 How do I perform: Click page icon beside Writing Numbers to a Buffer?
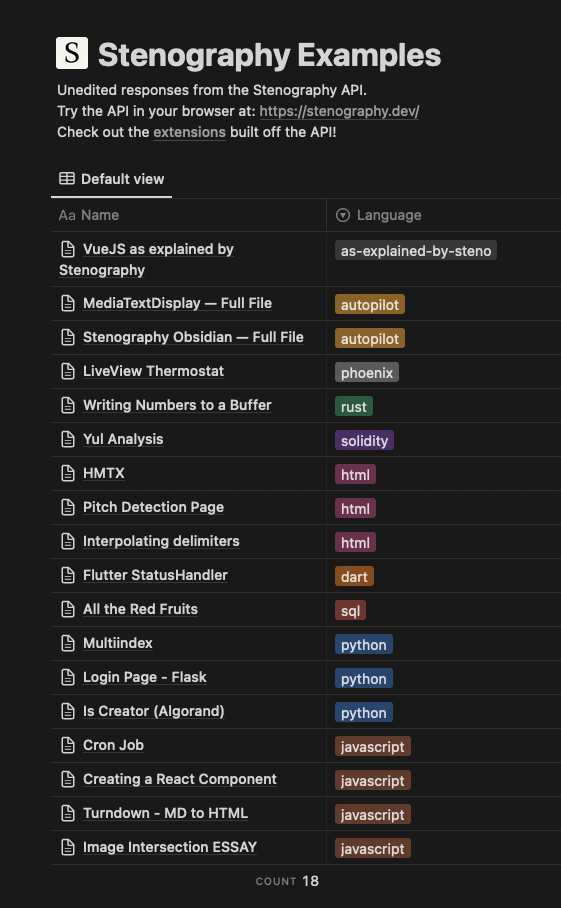(x=68, y=405)
